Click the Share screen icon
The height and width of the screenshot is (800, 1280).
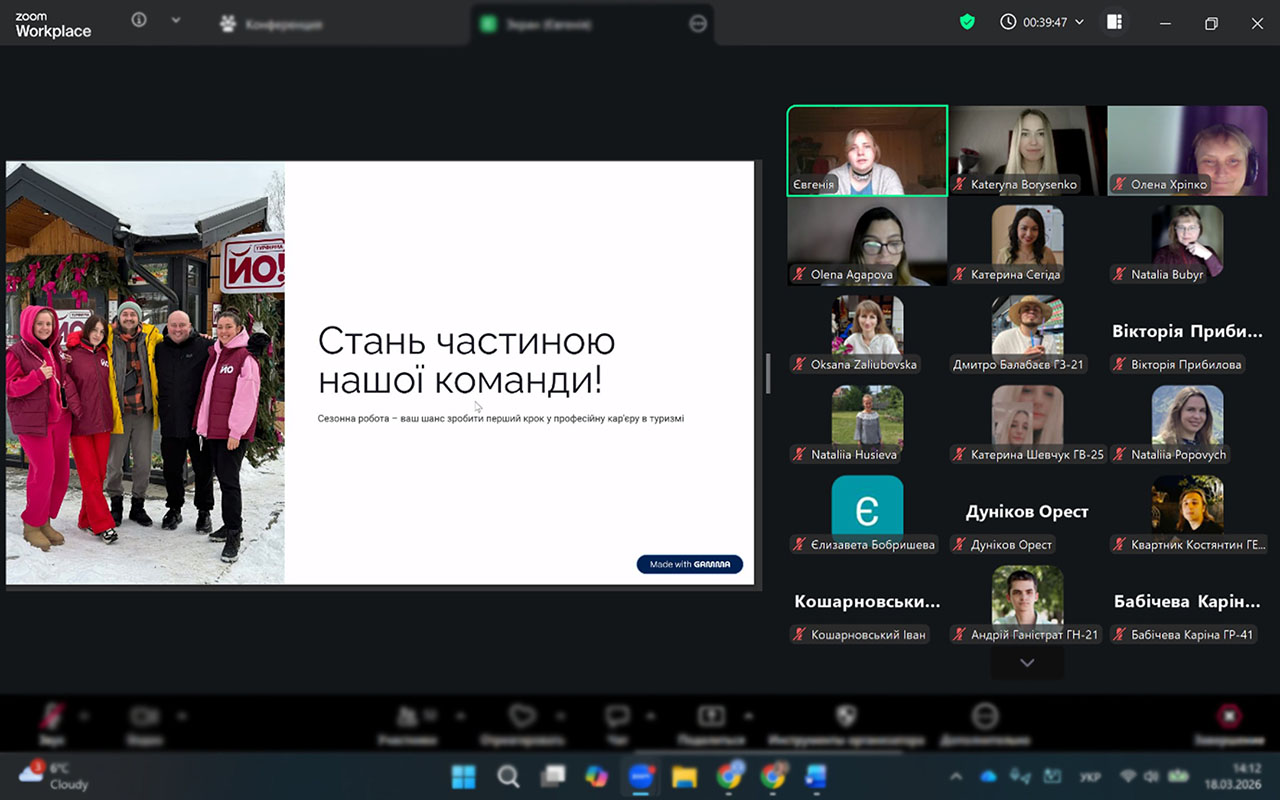click(x=711, y=716)
